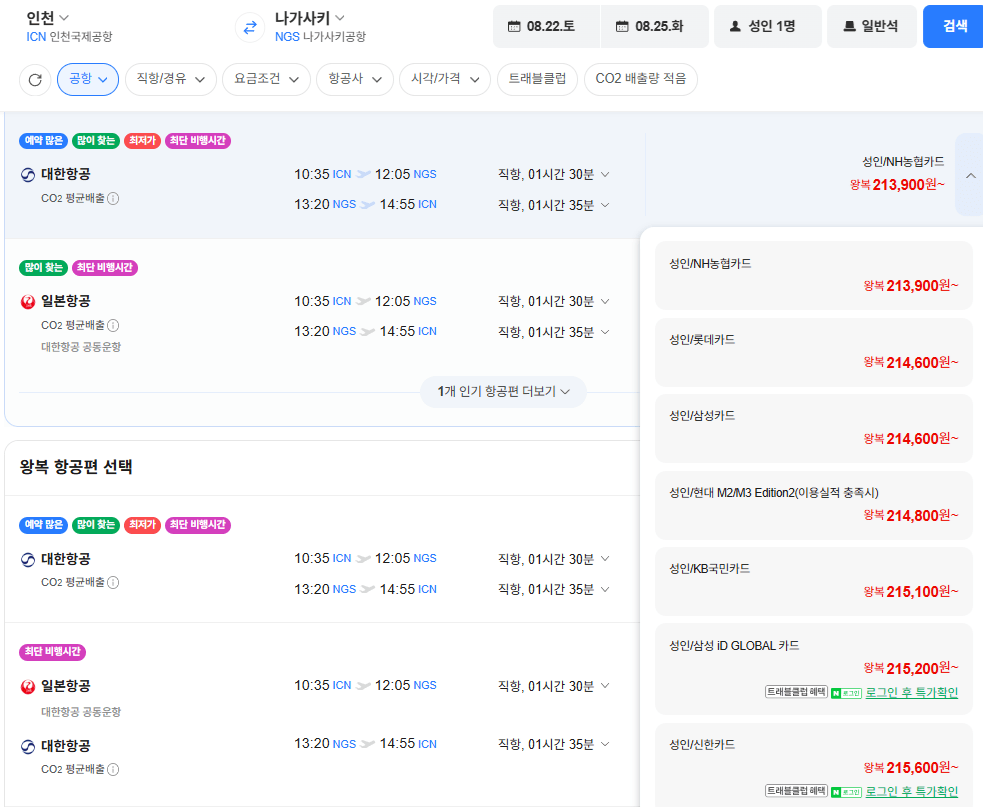Select 성인/신한카드 fare 215,600원
Viewport: 983px width, 807px height.
(814, 765)
